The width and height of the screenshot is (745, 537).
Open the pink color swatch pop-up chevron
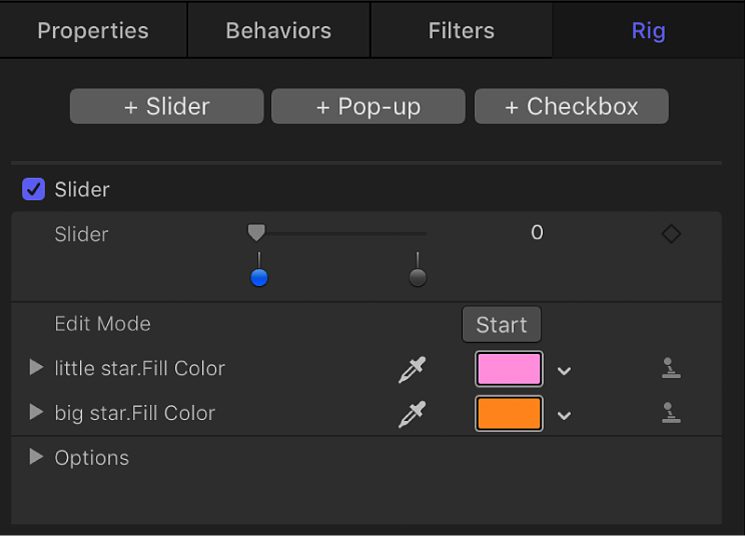[x=564, y=371]
